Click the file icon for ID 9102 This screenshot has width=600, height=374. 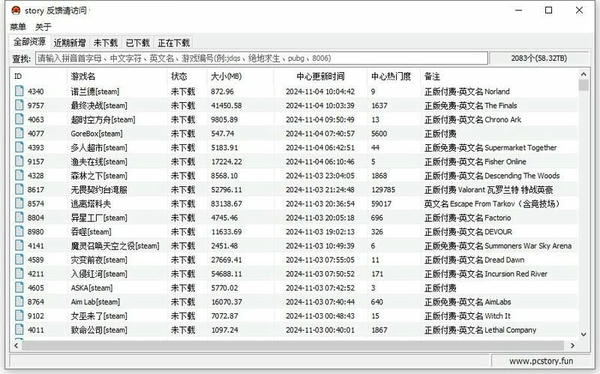coord(19,315)
